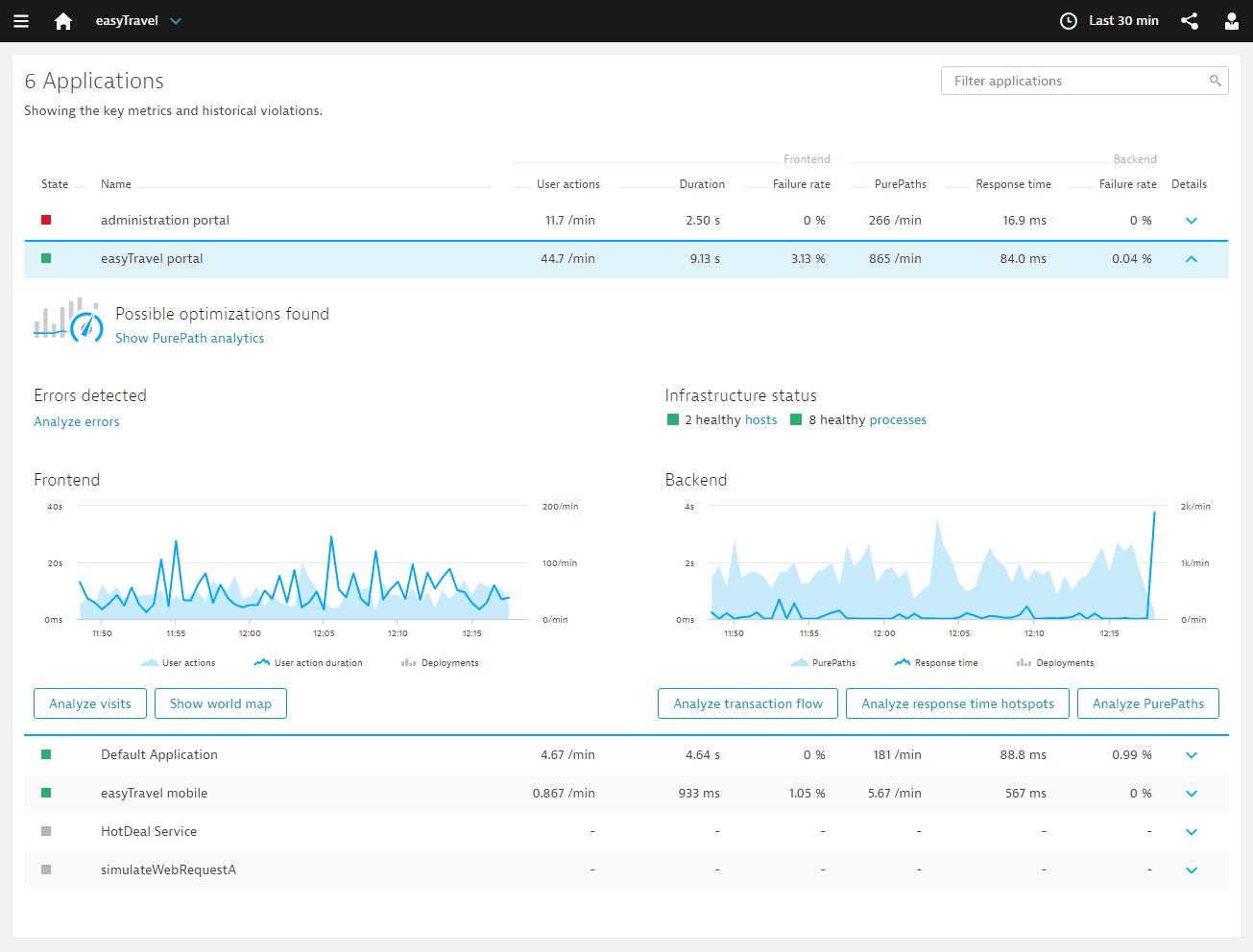Click red state indicator for administration portal
1253x952 pixels.
coord(46,220)
